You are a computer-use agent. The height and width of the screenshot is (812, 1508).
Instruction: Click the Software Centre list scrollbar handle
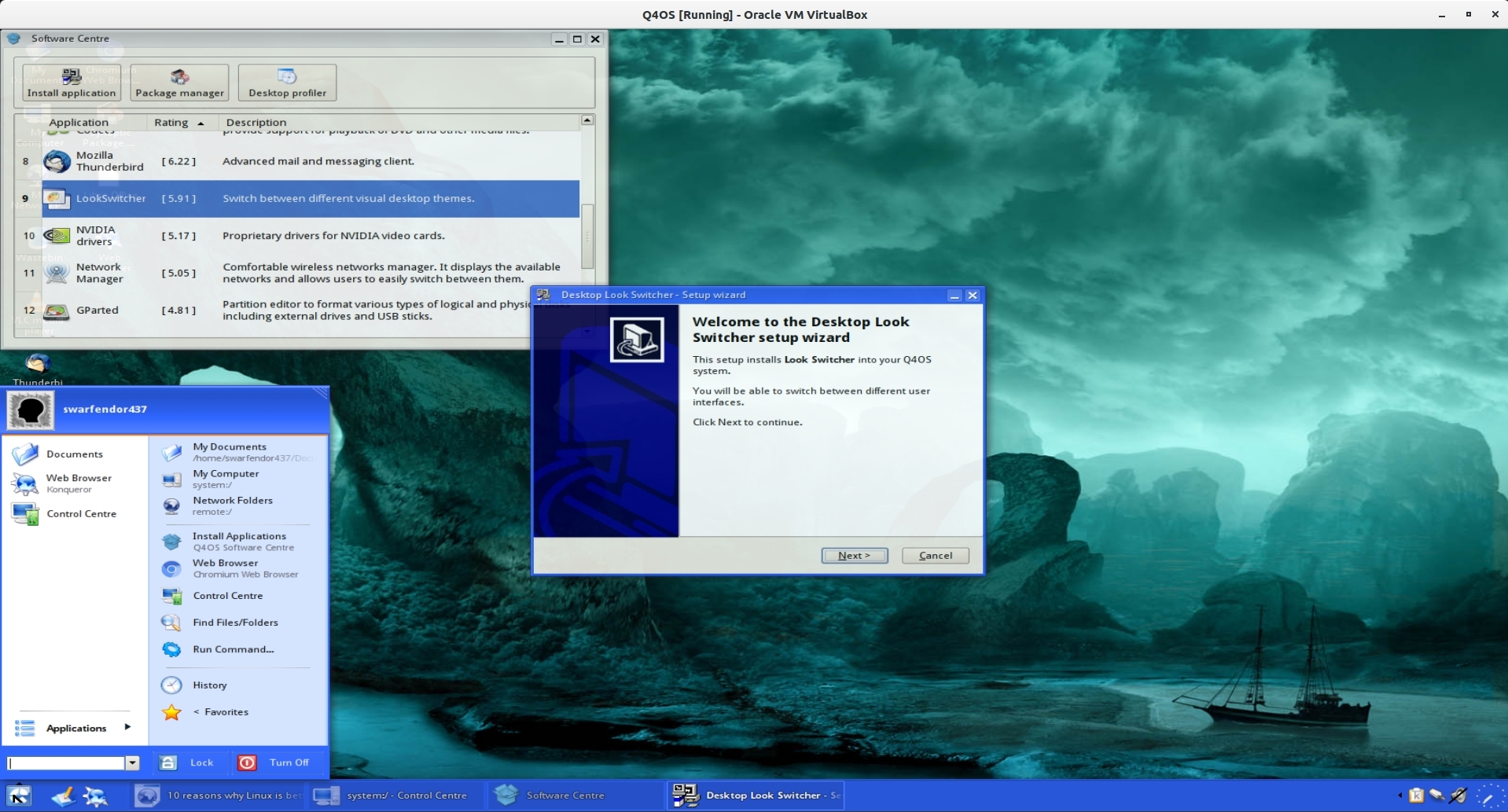(x=587, y=236)
